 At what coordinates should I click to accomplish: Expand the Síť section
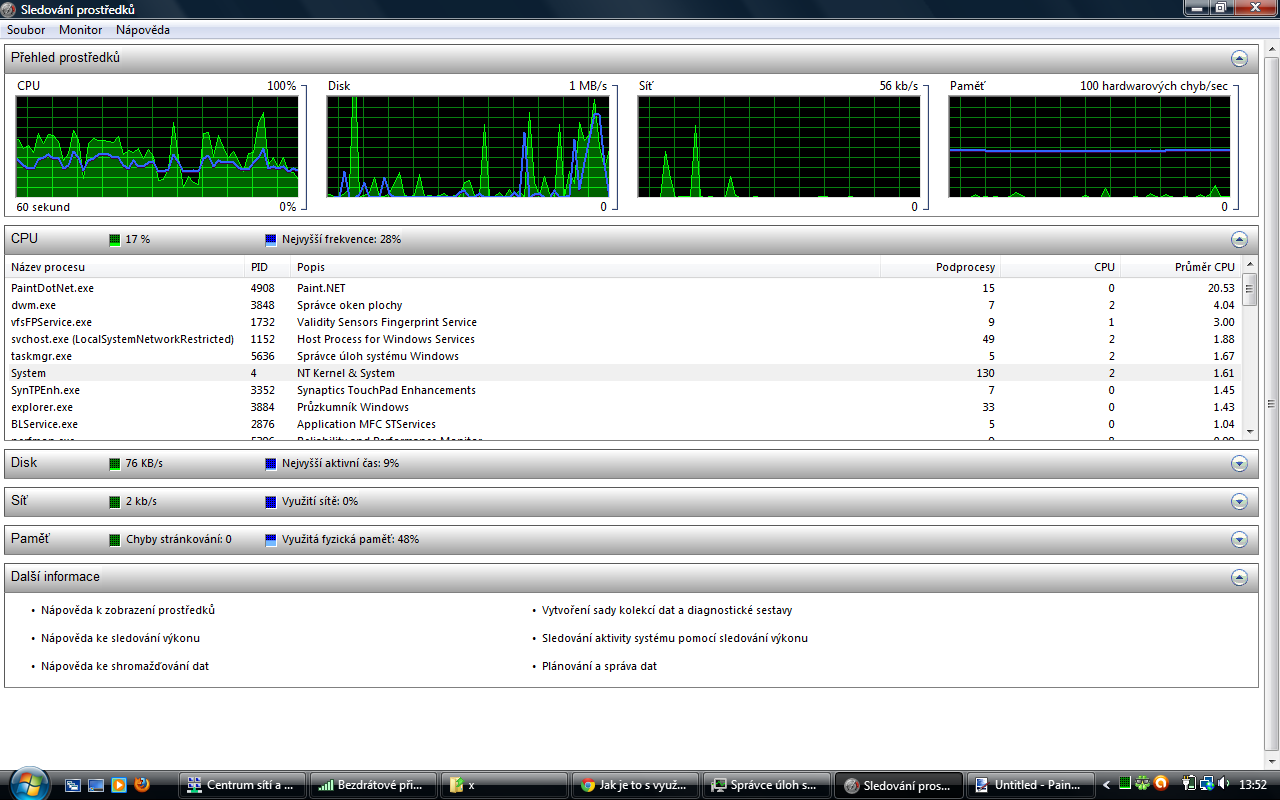pos(1239,502)
